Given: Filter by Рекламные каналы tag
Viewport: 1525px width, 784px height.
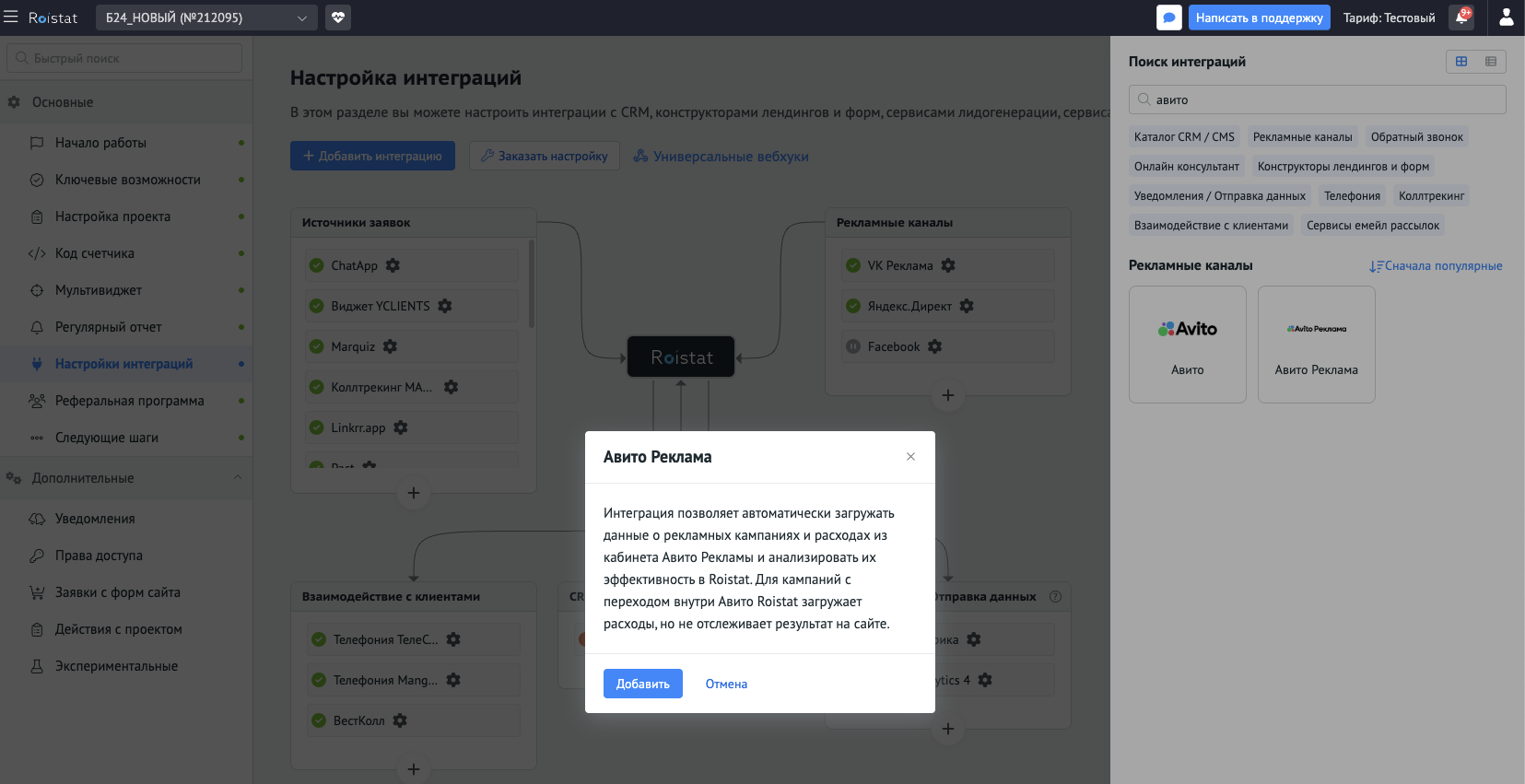Looking at the screenshot, I should click(x=1303, y=137).
